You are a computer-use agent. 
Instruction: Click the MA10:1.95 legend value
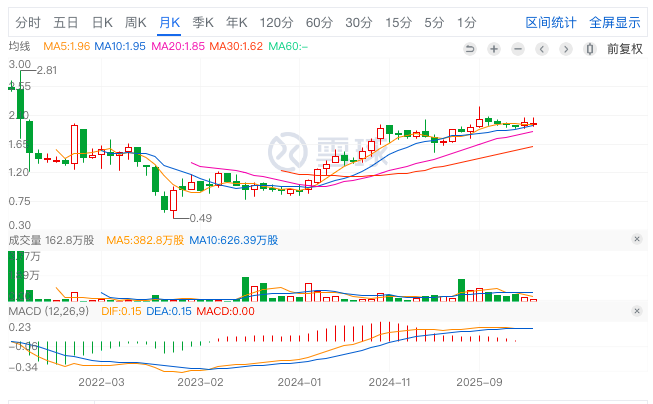click(120, 46)
